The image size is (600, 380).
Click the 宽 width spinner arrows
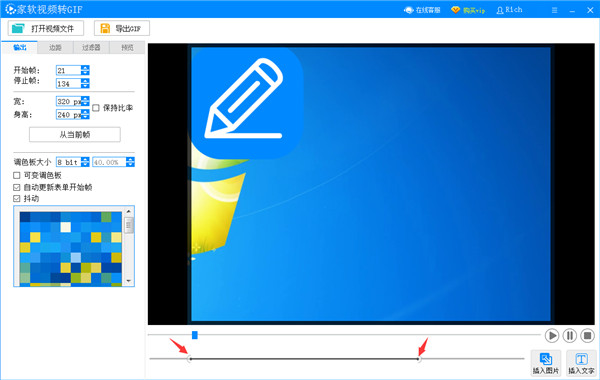coord(85,101)
